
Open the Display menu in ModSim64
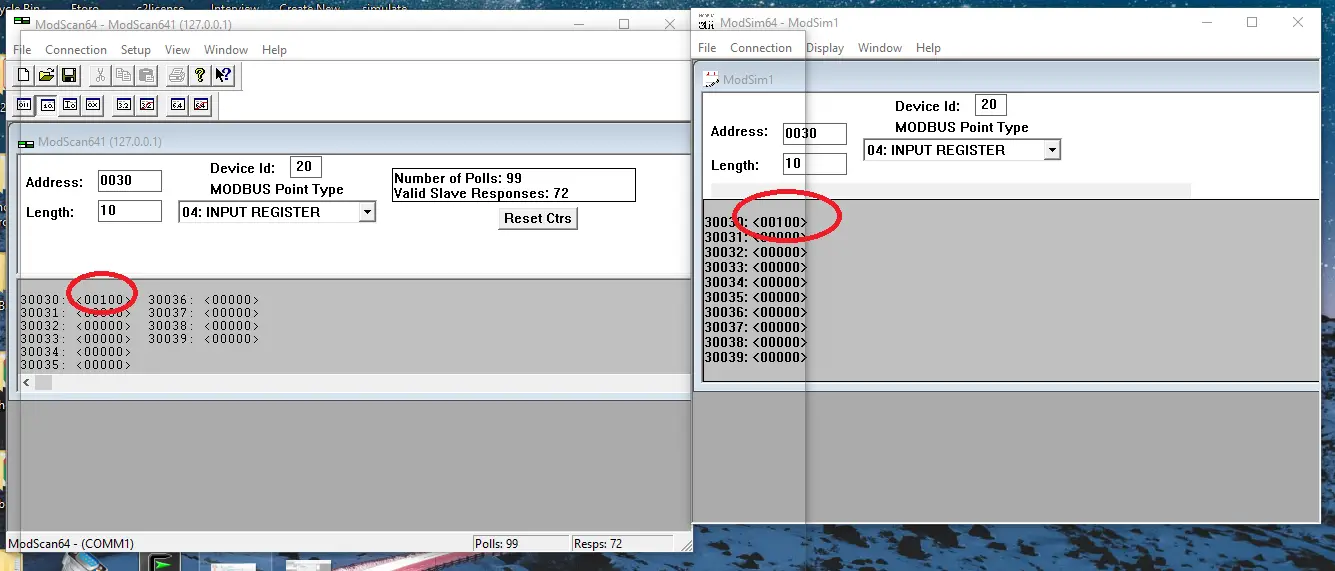(825, 48)
